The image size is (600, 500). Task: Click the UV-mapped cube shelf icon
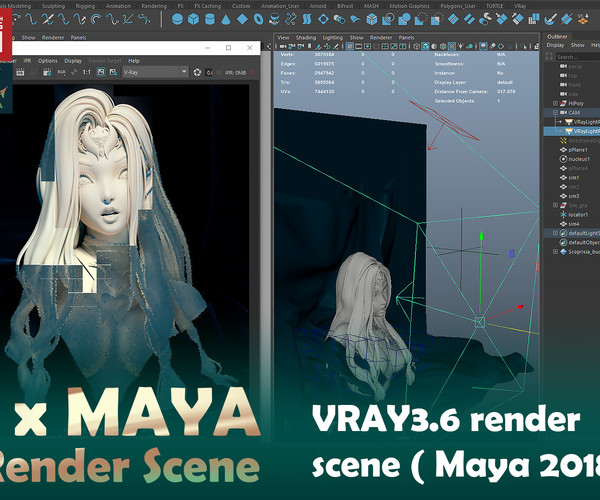(x=372, y=19)
